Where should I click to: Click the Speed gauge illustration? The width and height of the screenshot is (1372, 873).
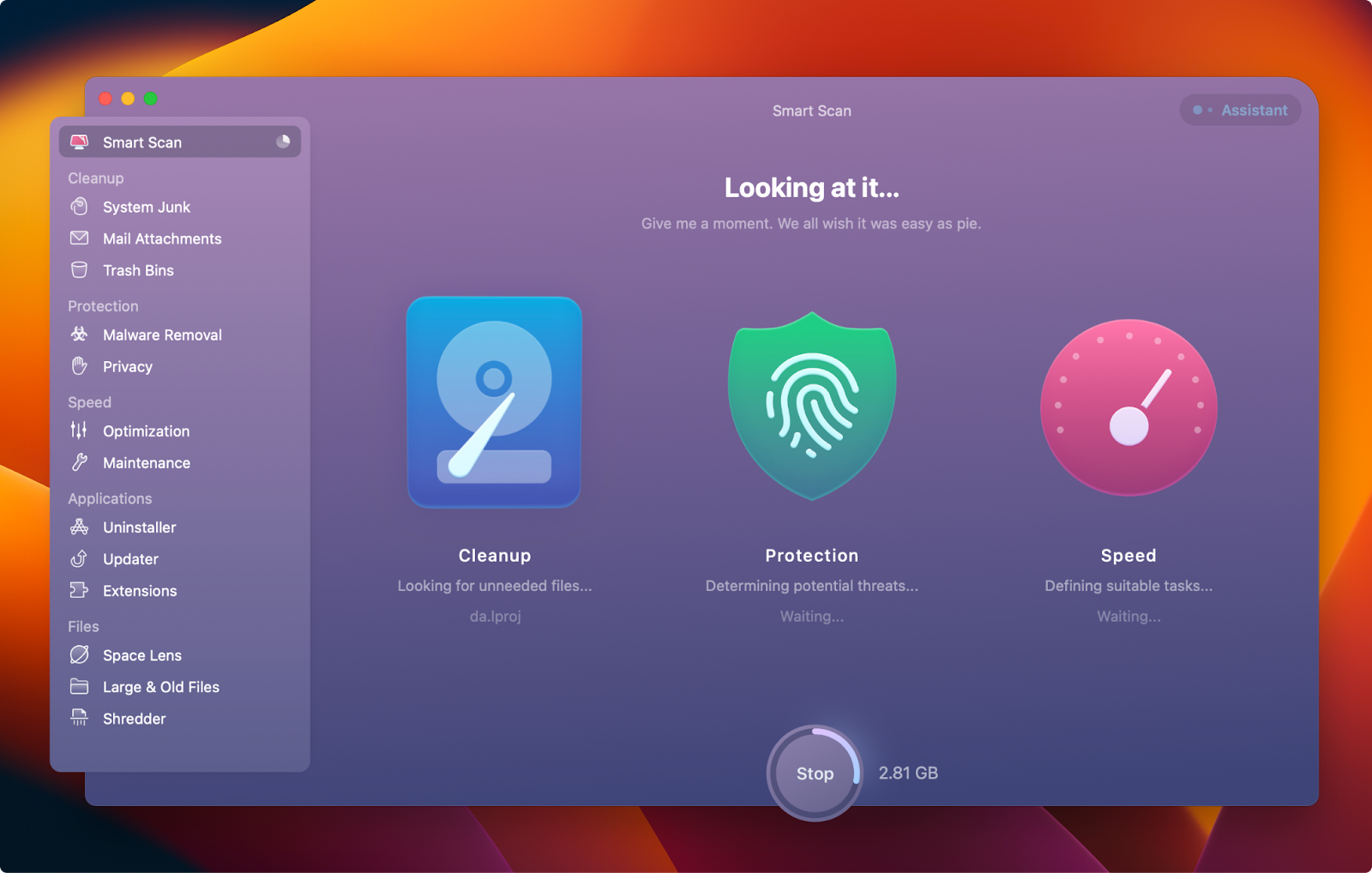pyautogui.click(x=1128, y=409)
